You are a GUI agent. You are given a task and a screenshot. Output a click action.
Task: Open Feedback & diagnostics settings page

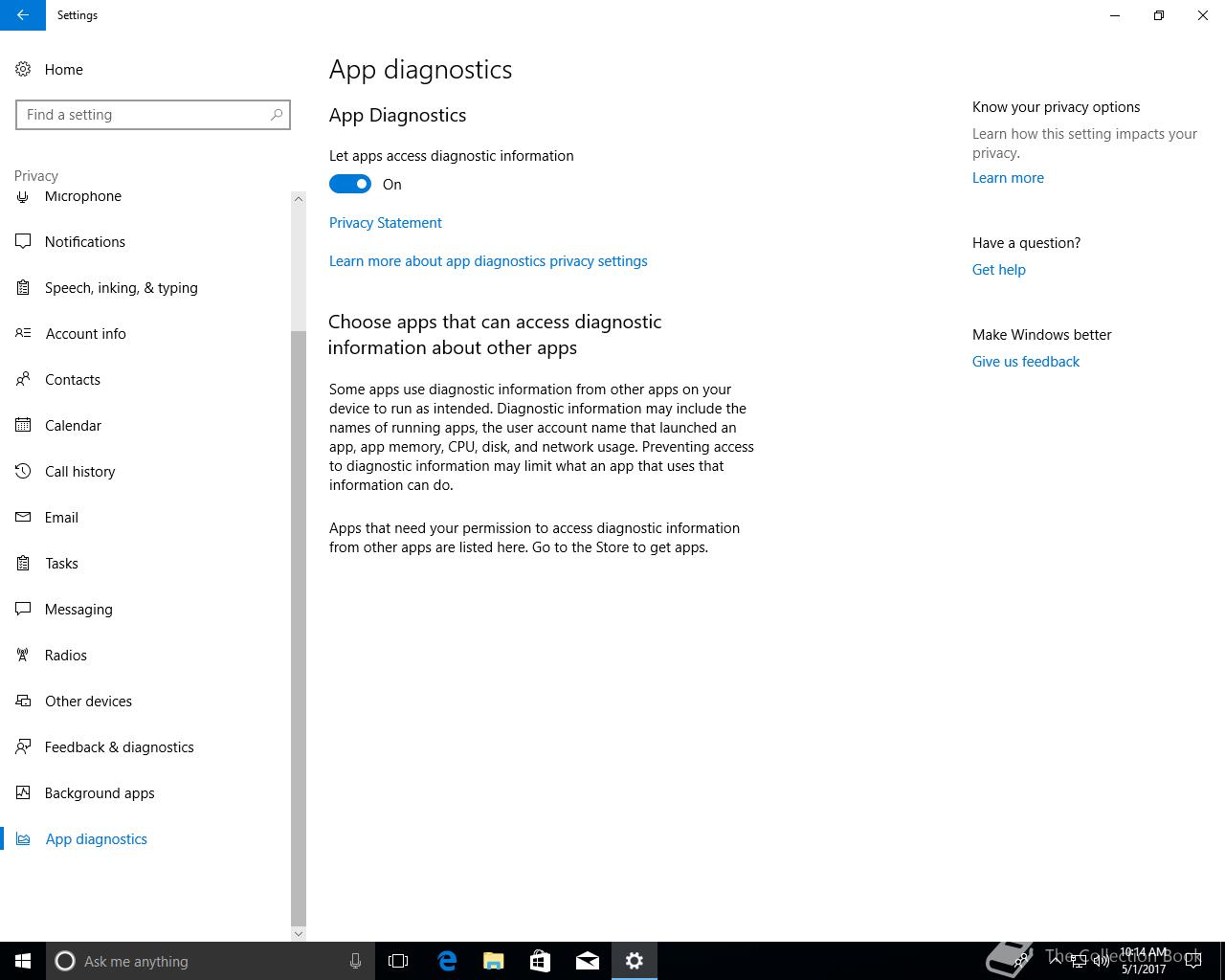pos(119,746)
